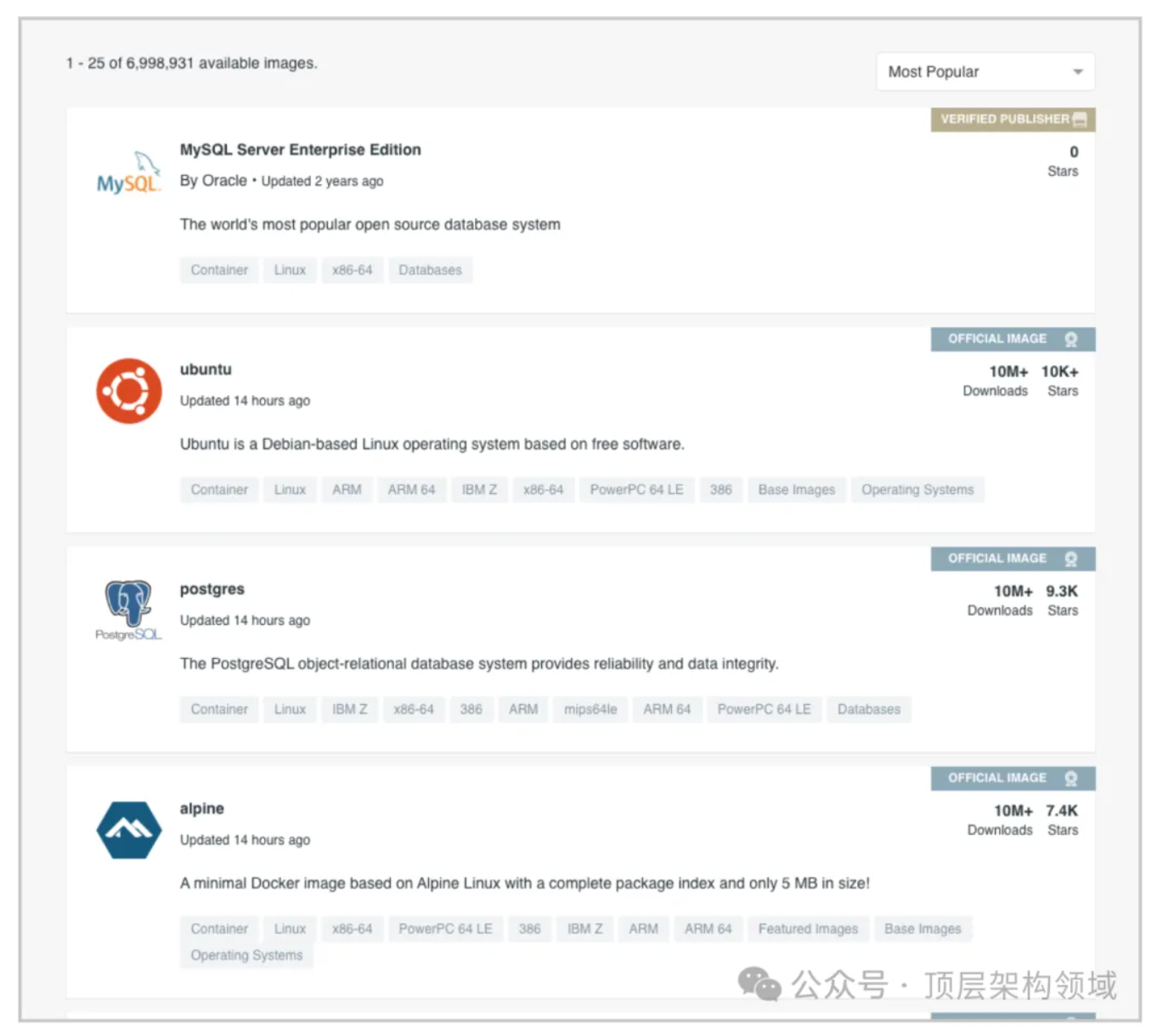Open MySQL Server Enterprise Edition title
1157x1036 pixels.
300,149
